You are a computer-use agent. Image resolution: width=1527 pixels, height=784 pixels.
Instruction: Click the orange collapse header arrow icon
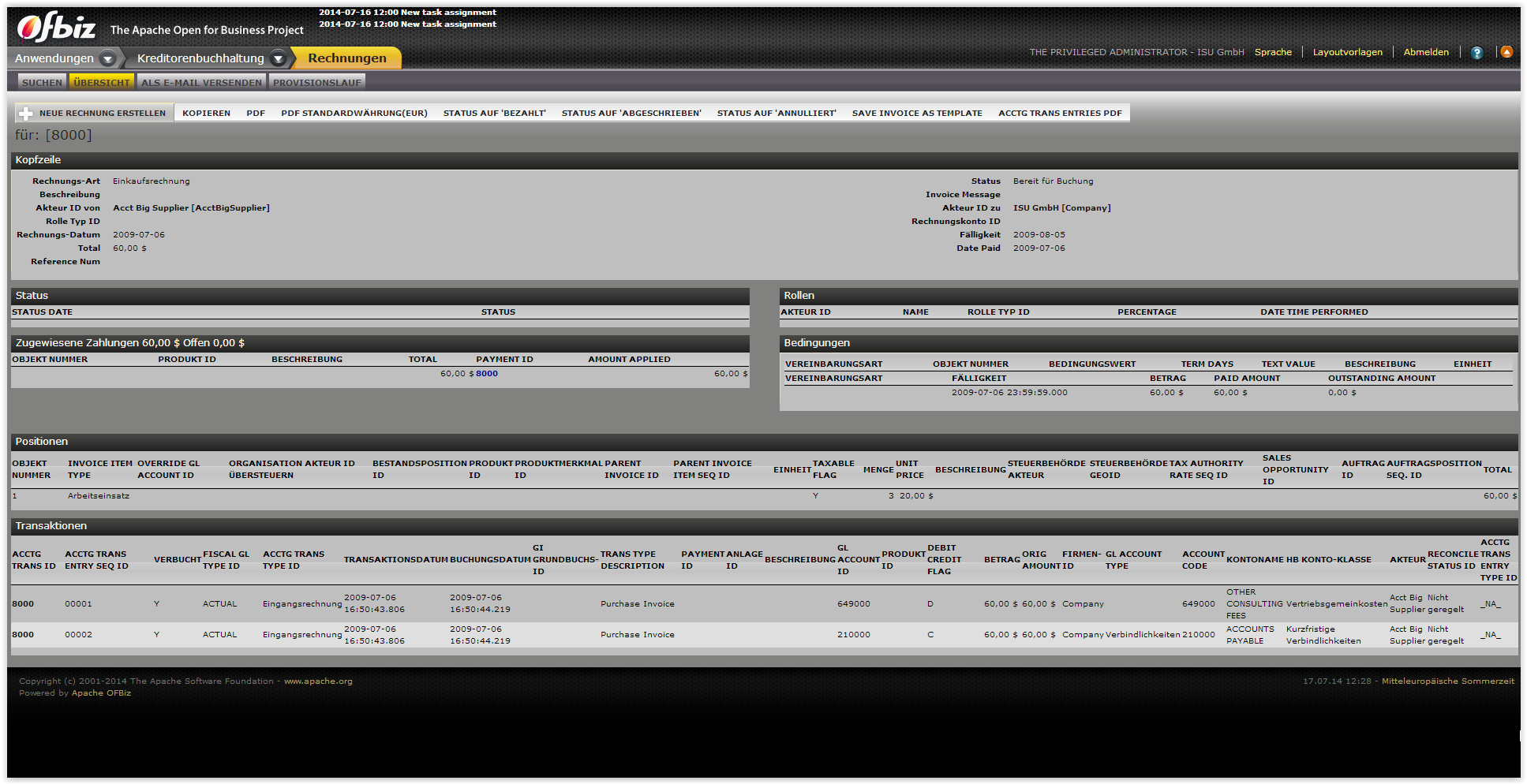[x=1506, y=52]
